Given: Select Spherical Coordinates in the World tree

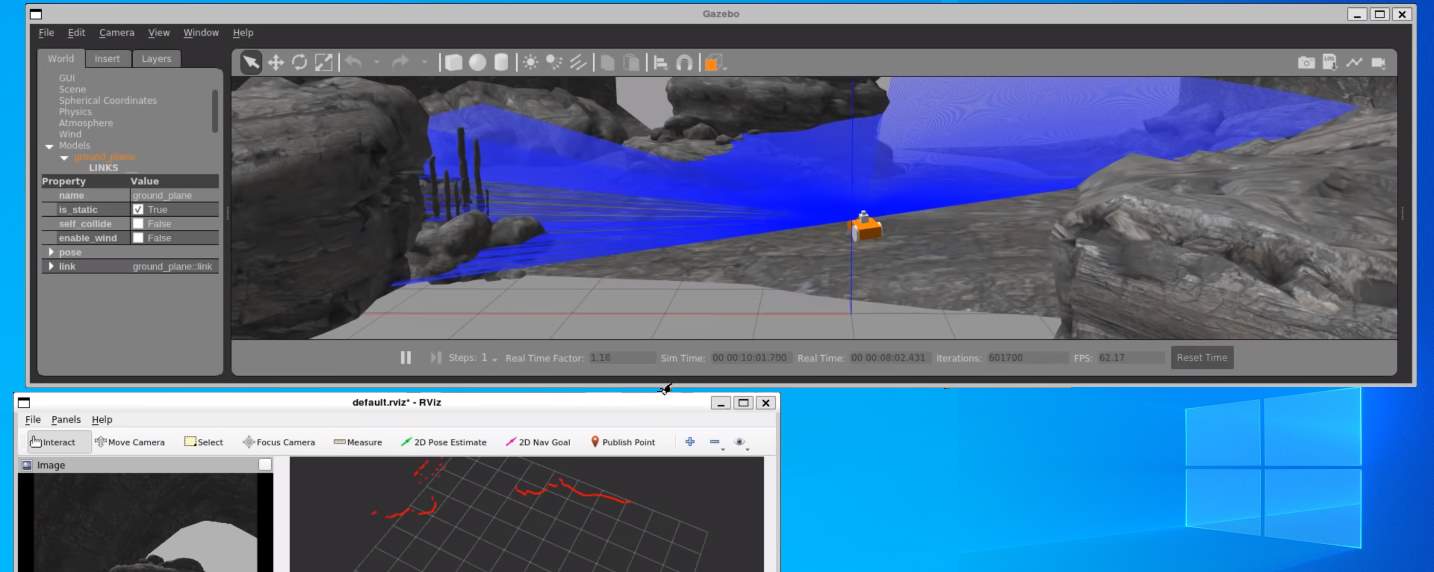Looking at the screenshot, I should tap(107, 100).
